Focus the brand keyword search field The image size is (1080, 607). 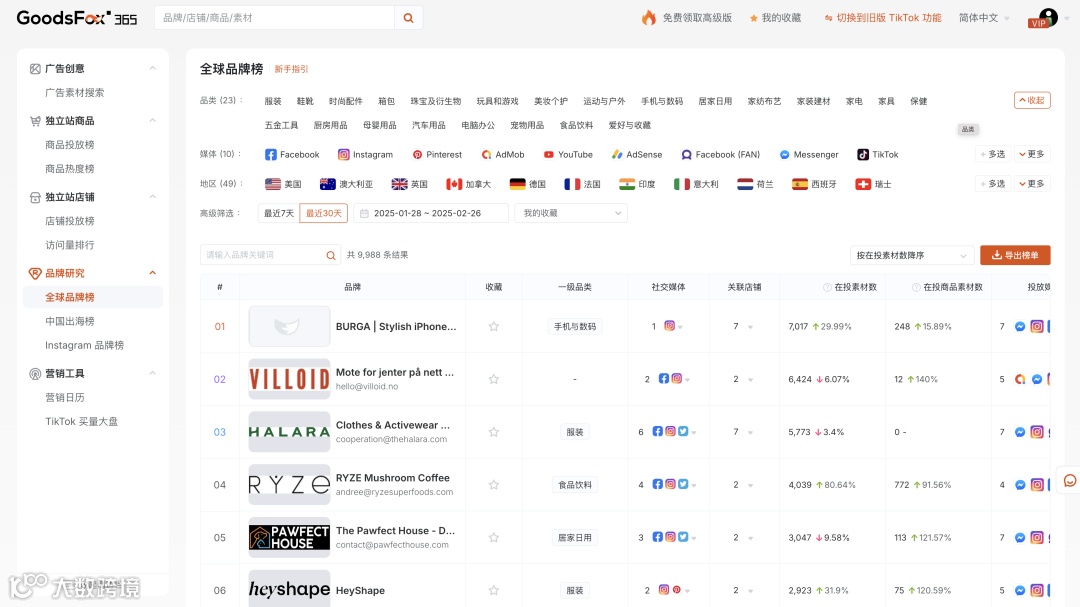click(262, 255)
